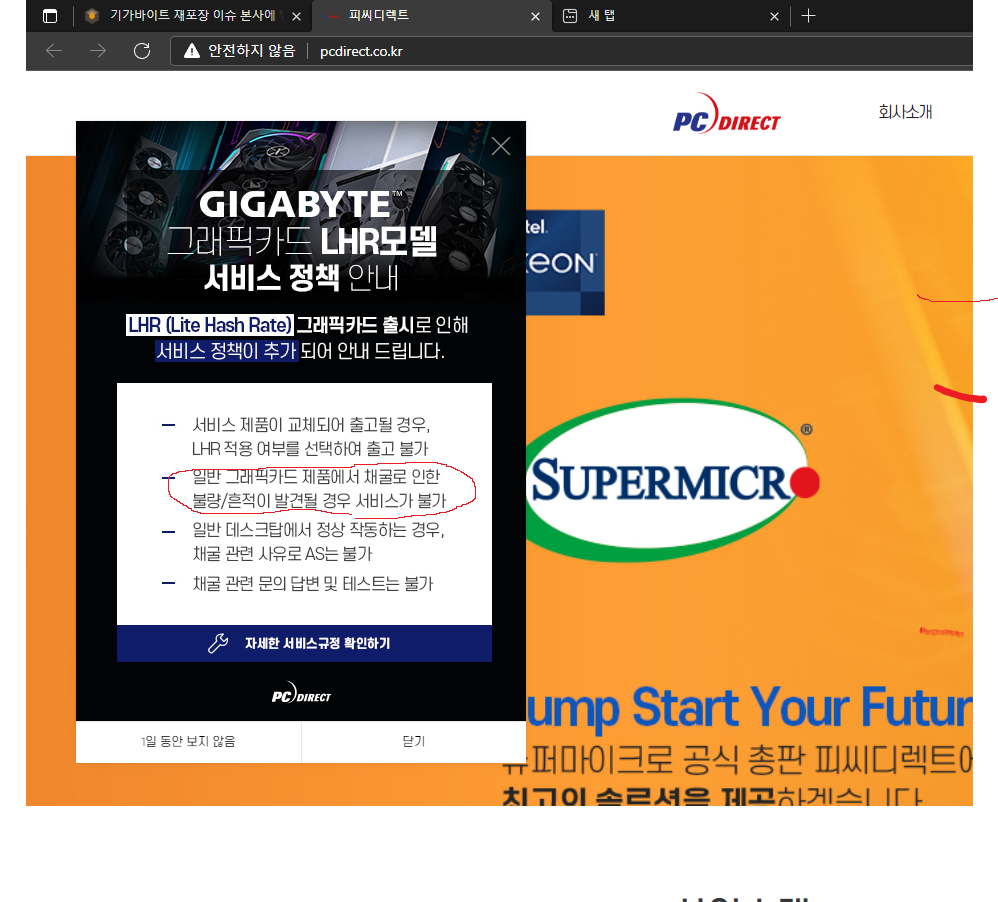Open the 회사소개 menu

point(904,112)
